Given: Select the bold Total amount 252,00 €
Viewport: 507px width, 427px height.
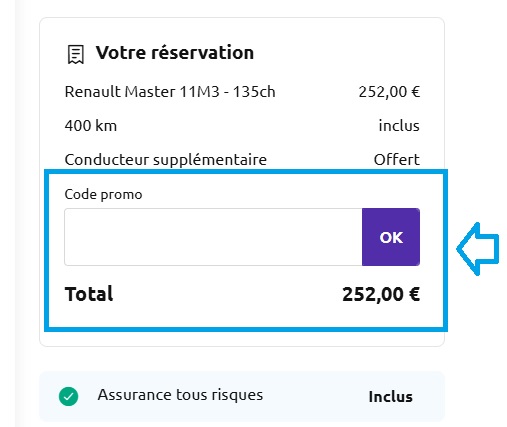Looking at the screenshot, I should (381, 294).
